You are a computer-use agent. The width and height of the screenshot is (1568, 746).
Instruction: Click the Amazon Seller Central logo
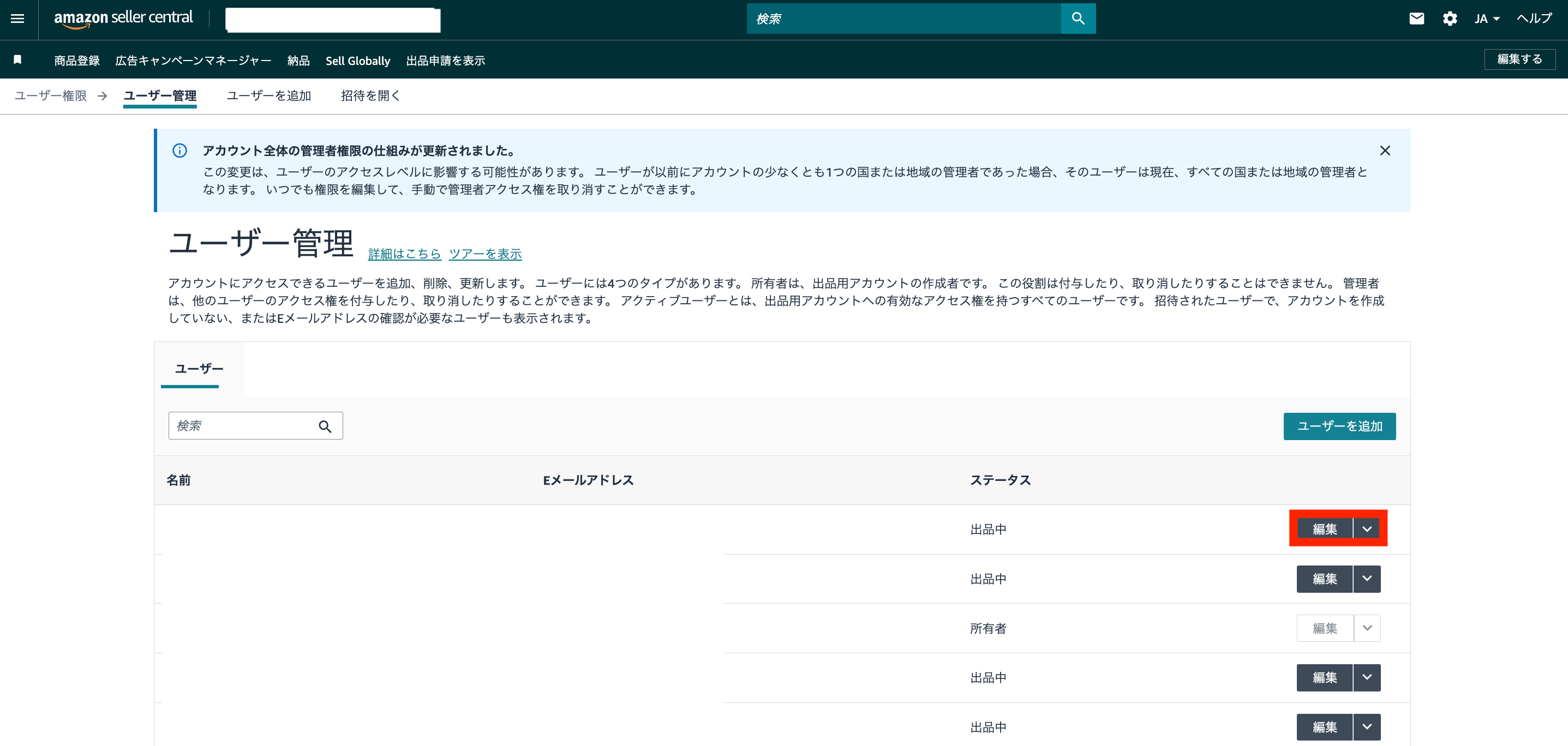[123, 19]
